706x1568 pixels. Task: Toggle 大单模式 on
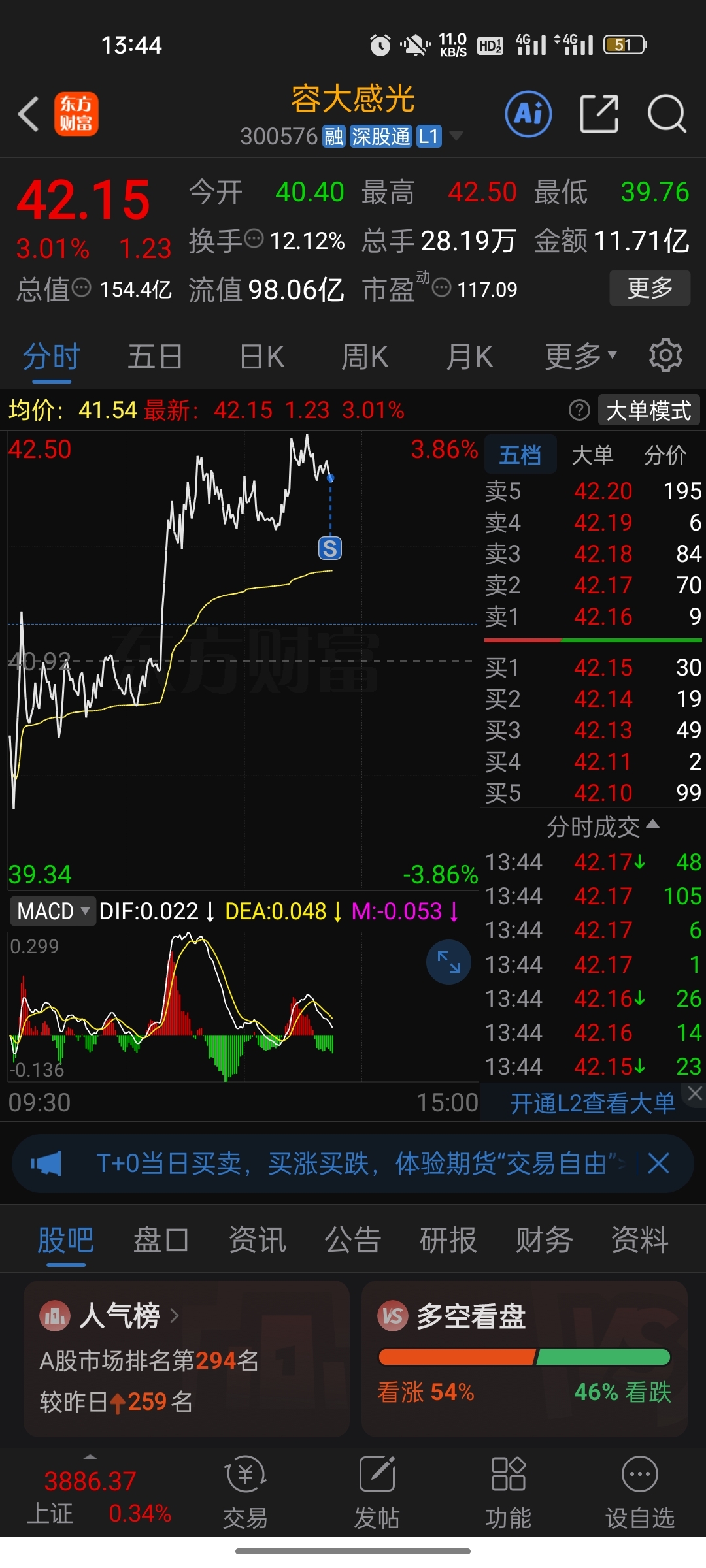click(648, 410)
